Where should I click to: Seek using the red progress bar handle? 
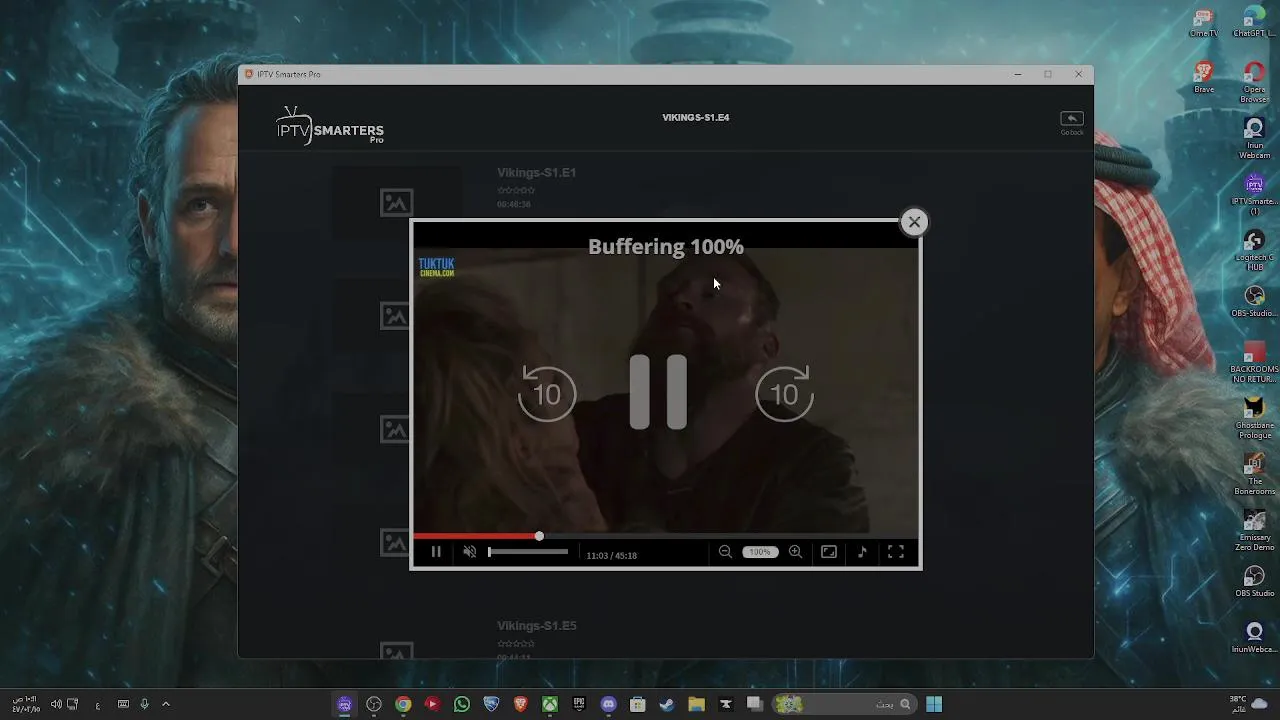click(x=539, y=537)
